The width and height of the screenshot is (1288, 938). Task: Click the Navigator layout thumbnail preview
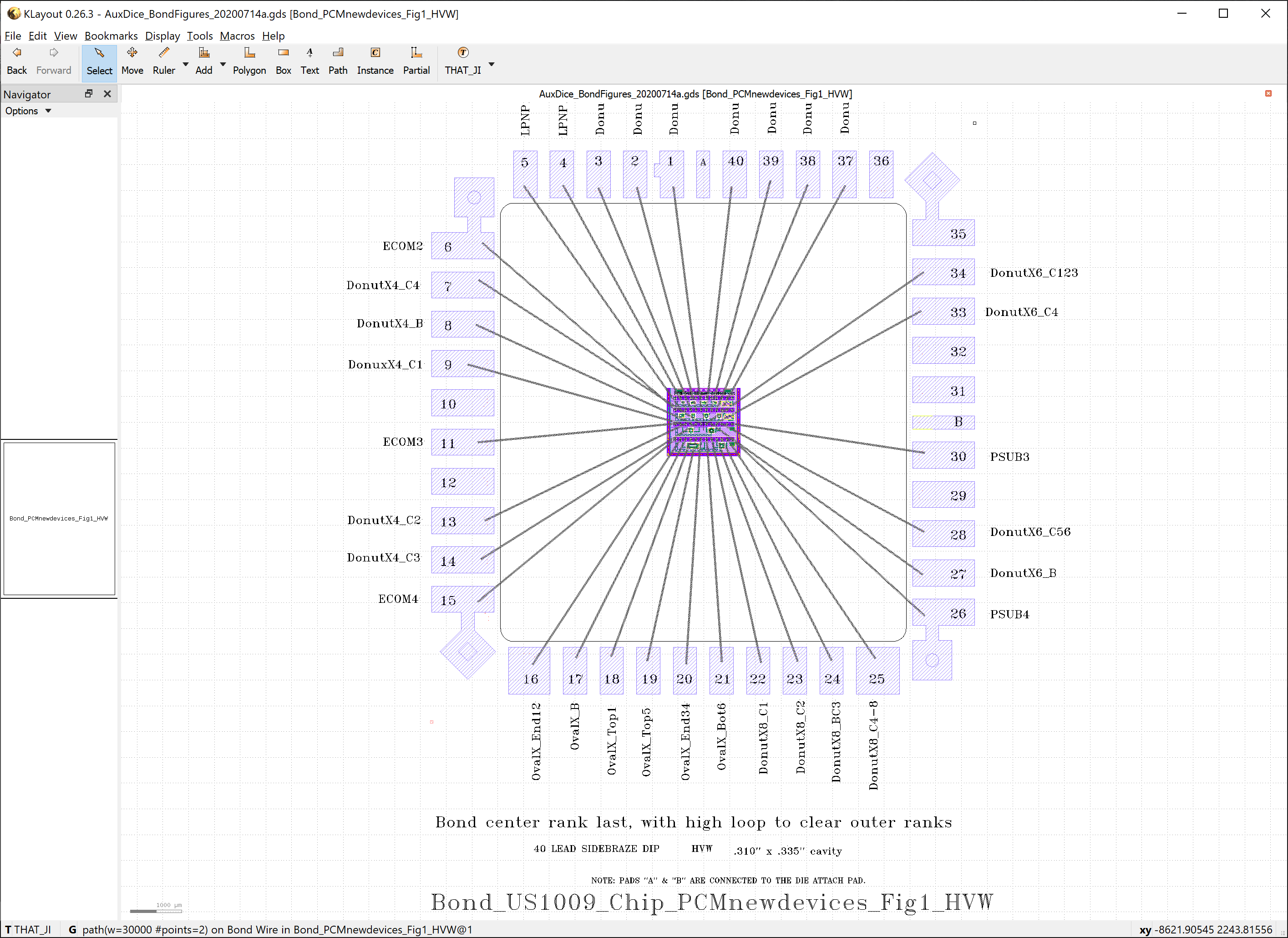click(x=59, y=518)
